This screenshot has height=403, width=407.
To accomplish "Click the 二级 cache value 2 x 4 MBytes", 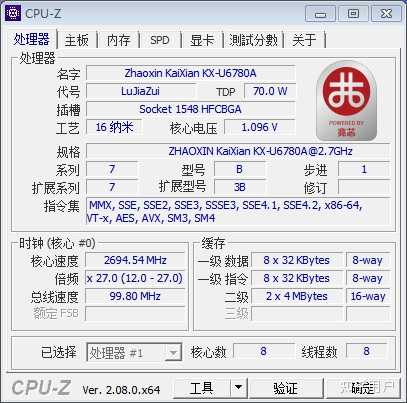I will [x=296, y=296].
